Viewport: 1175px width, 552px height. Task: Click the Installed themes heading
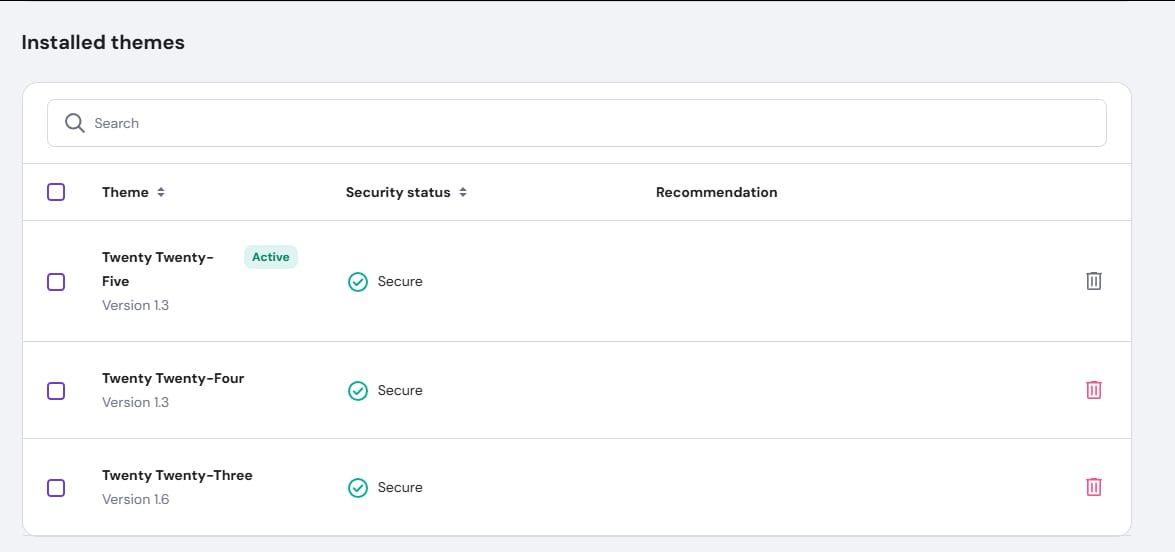(103, 42)
